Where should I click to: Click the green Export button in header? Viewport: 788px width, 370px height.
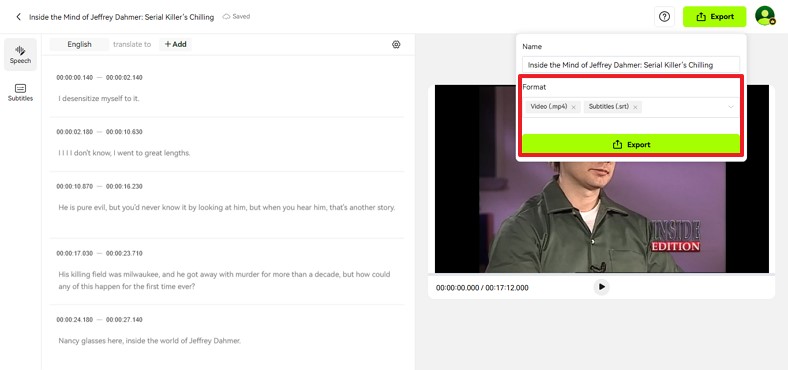click(715, 17)
